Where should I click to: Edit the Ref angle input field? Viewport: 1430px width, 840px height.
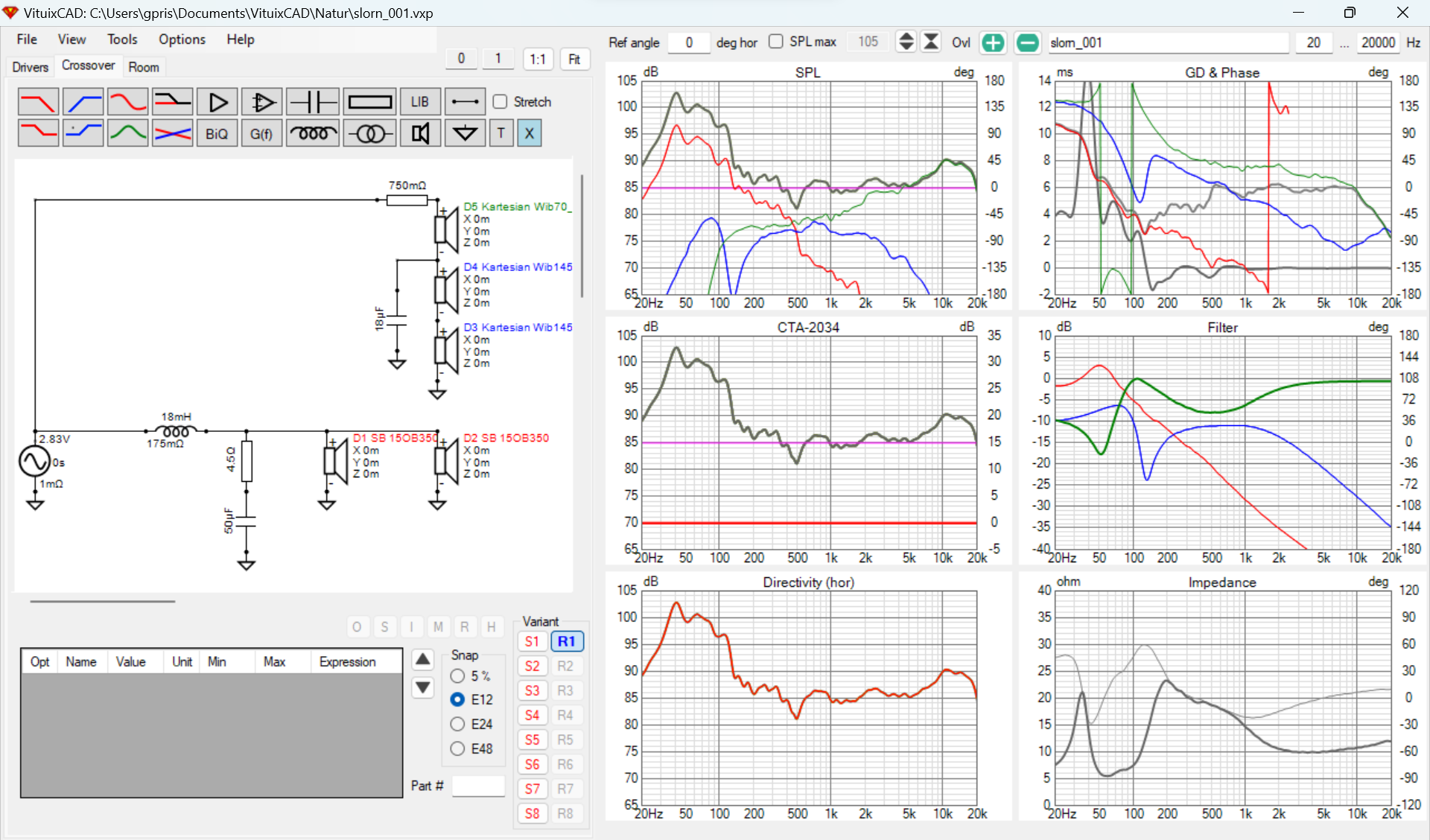pos(689,42)
